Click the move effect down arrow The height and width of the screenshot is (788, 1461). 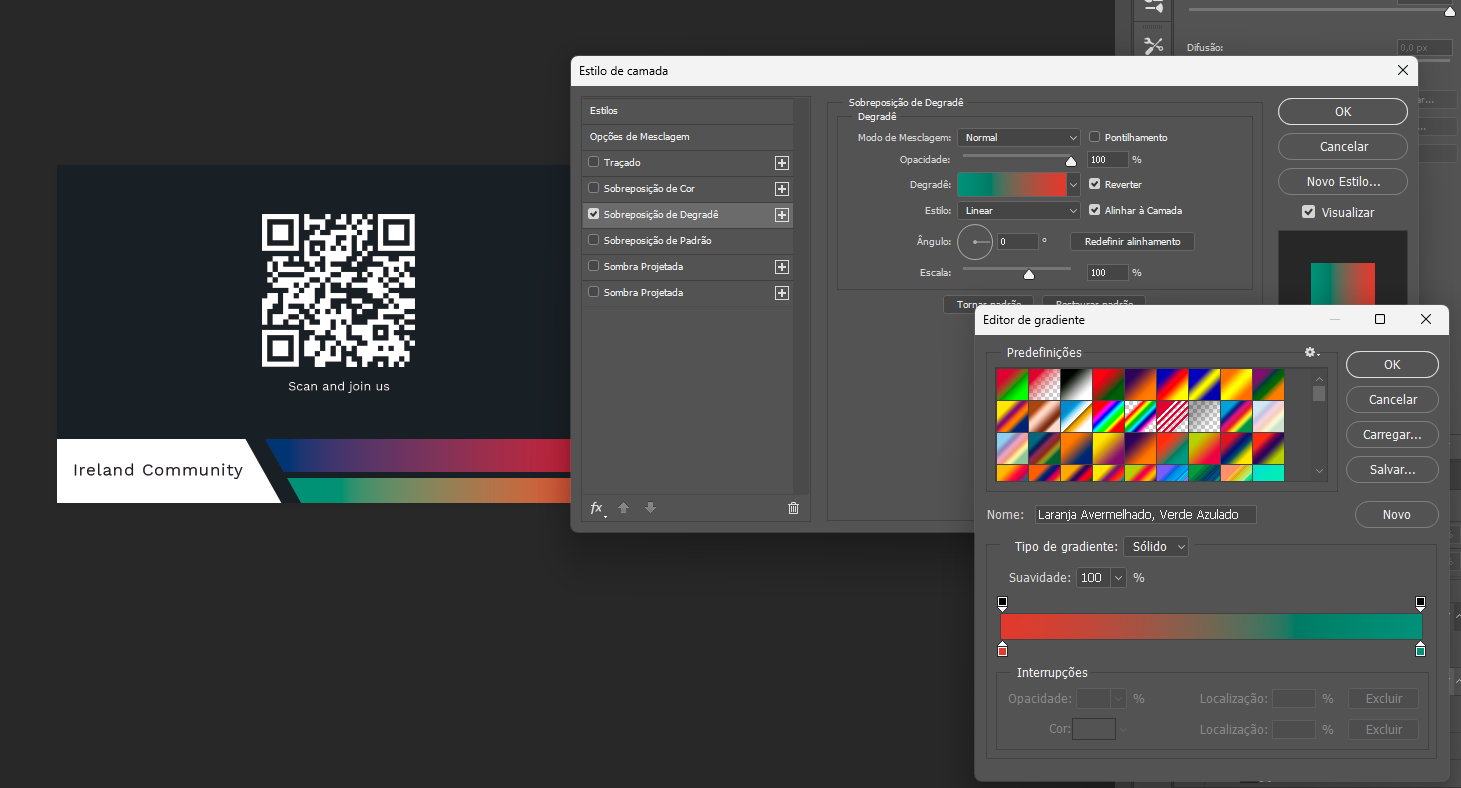(650, 508)
